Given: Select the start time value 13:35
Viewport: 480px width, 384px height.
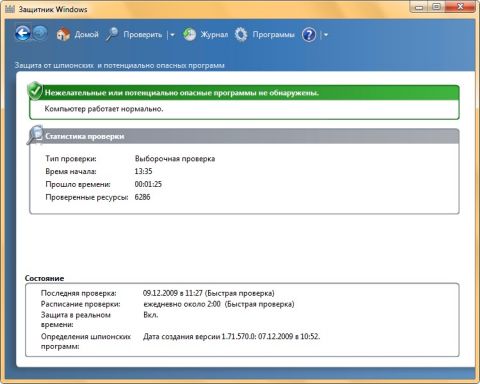Looking at the screenshot, I should point(143,171).
